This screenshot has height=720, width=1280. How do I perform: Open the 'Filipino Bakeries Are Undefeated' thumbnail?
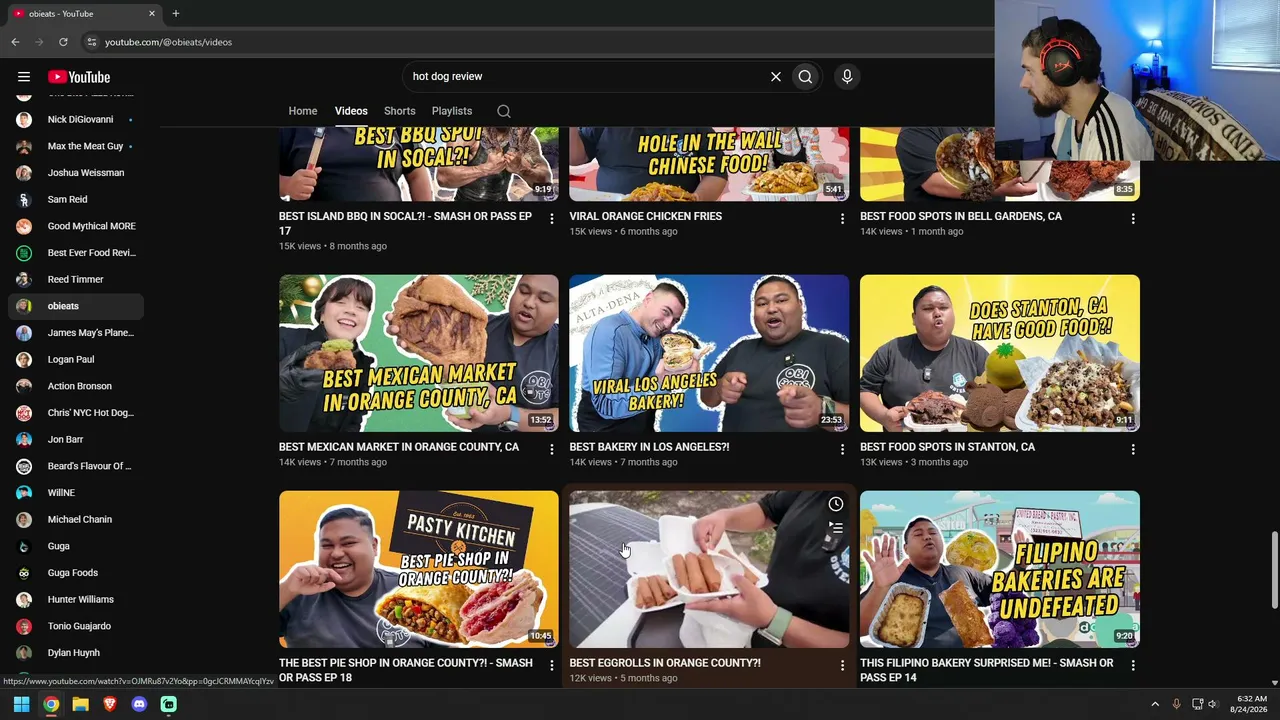click(1000, 569)
